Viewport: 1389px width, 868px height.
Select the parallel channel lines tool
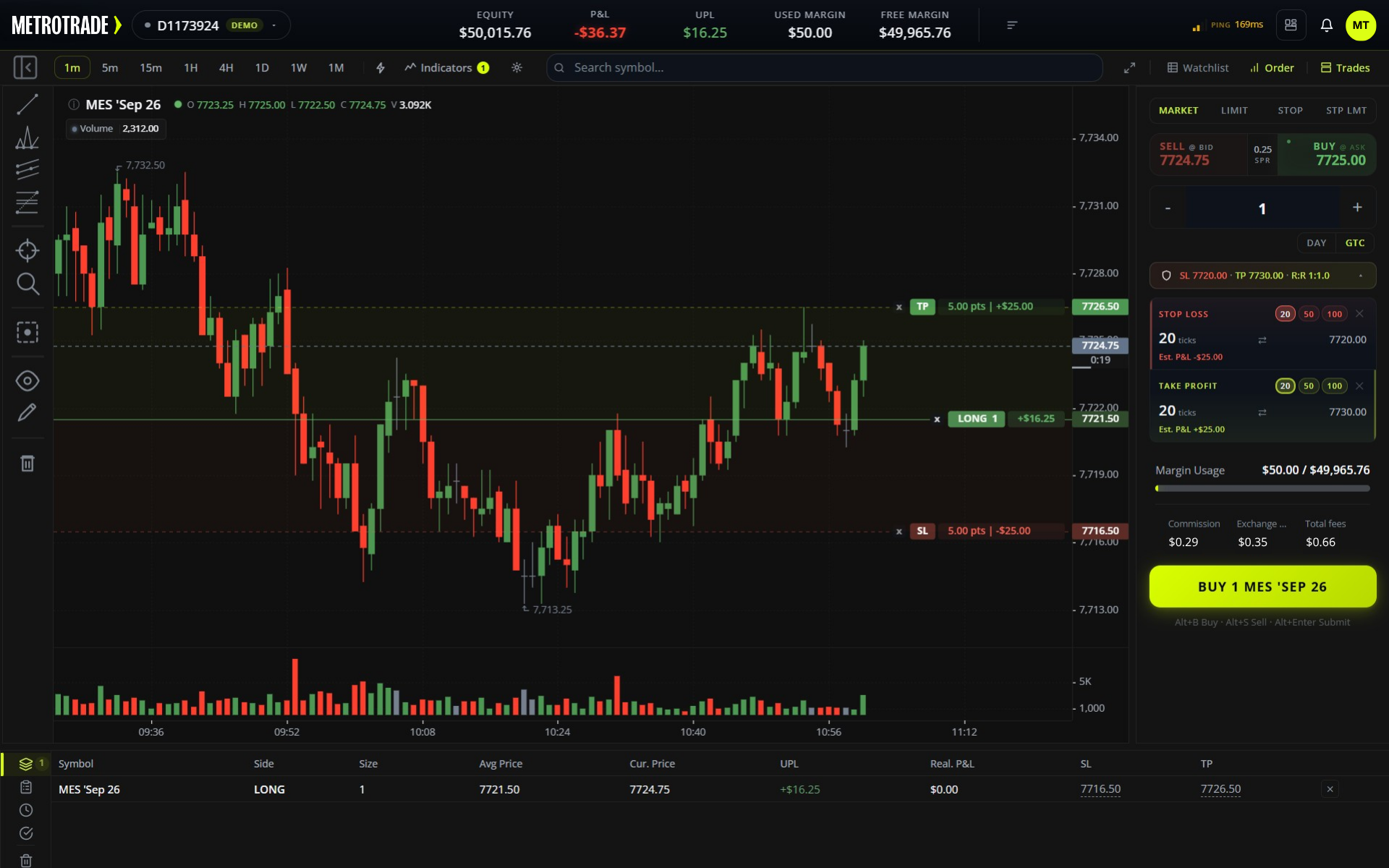pos(27,169)
